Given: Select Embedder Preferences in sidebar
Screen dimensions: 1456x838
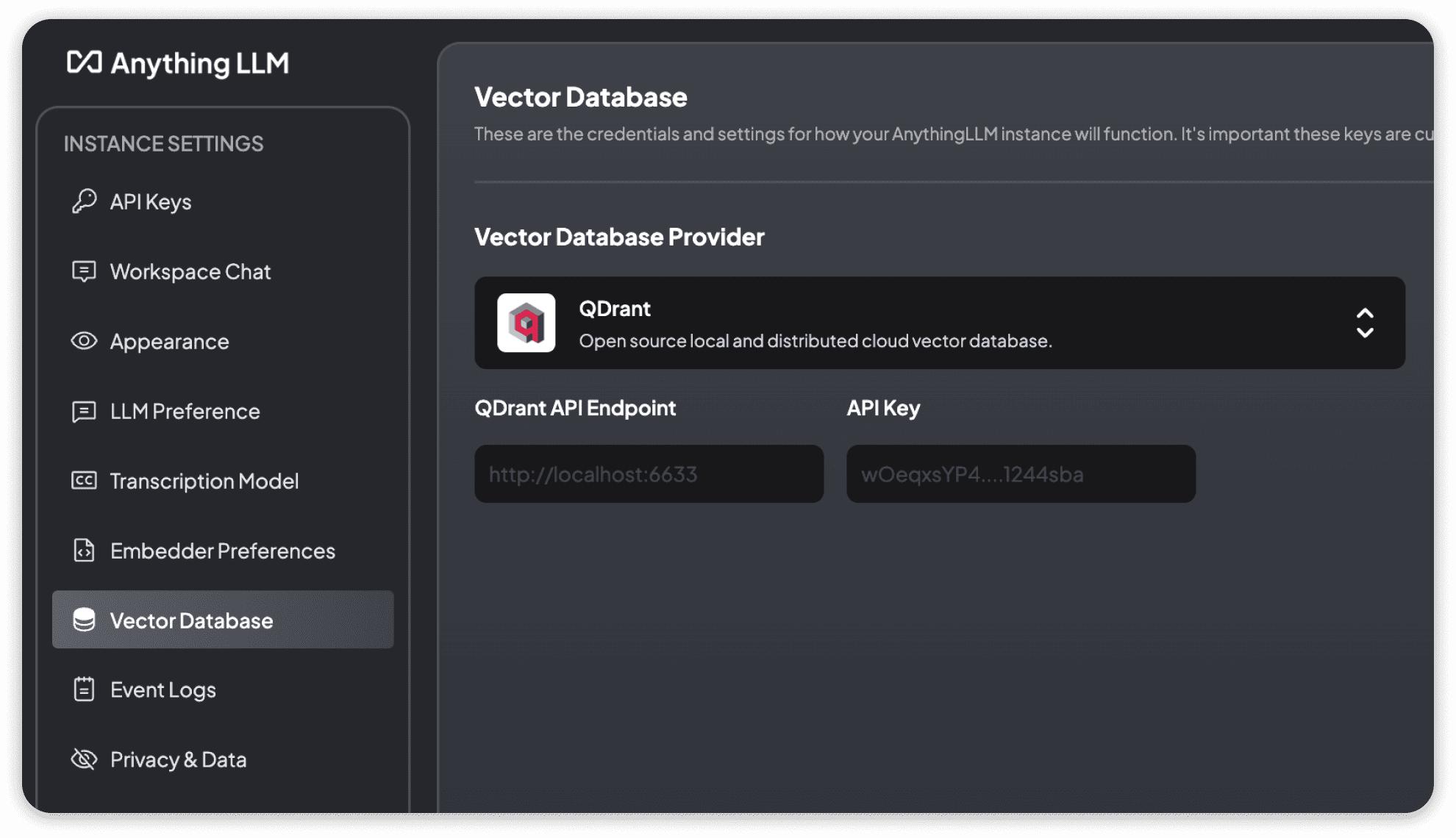Looking at the screenshot, I should pos(222,551).
